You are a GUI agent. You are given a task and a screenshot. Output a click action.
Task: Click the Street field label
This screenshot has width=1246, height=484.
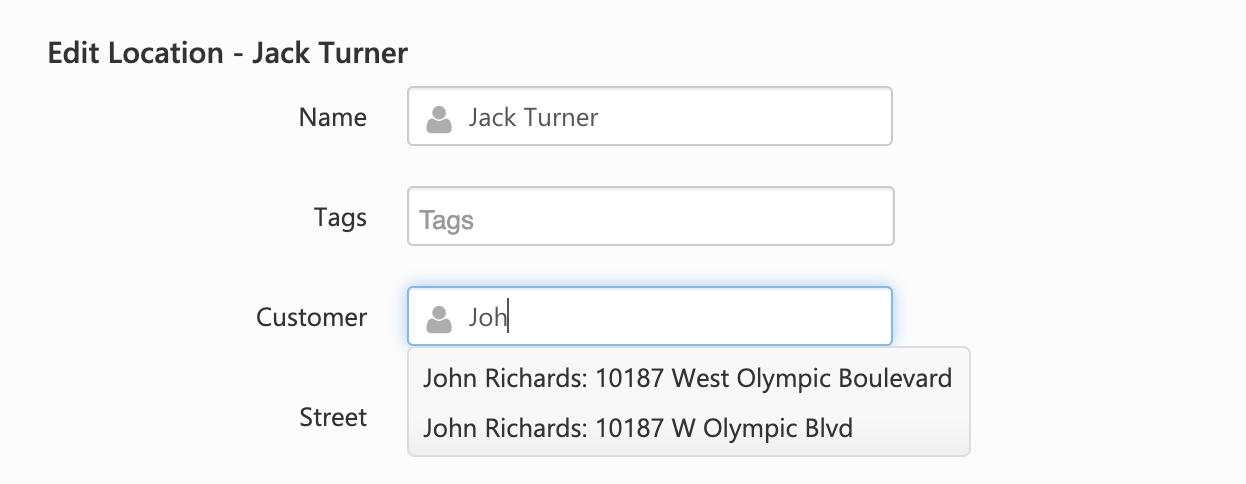(x=333, y=417)
